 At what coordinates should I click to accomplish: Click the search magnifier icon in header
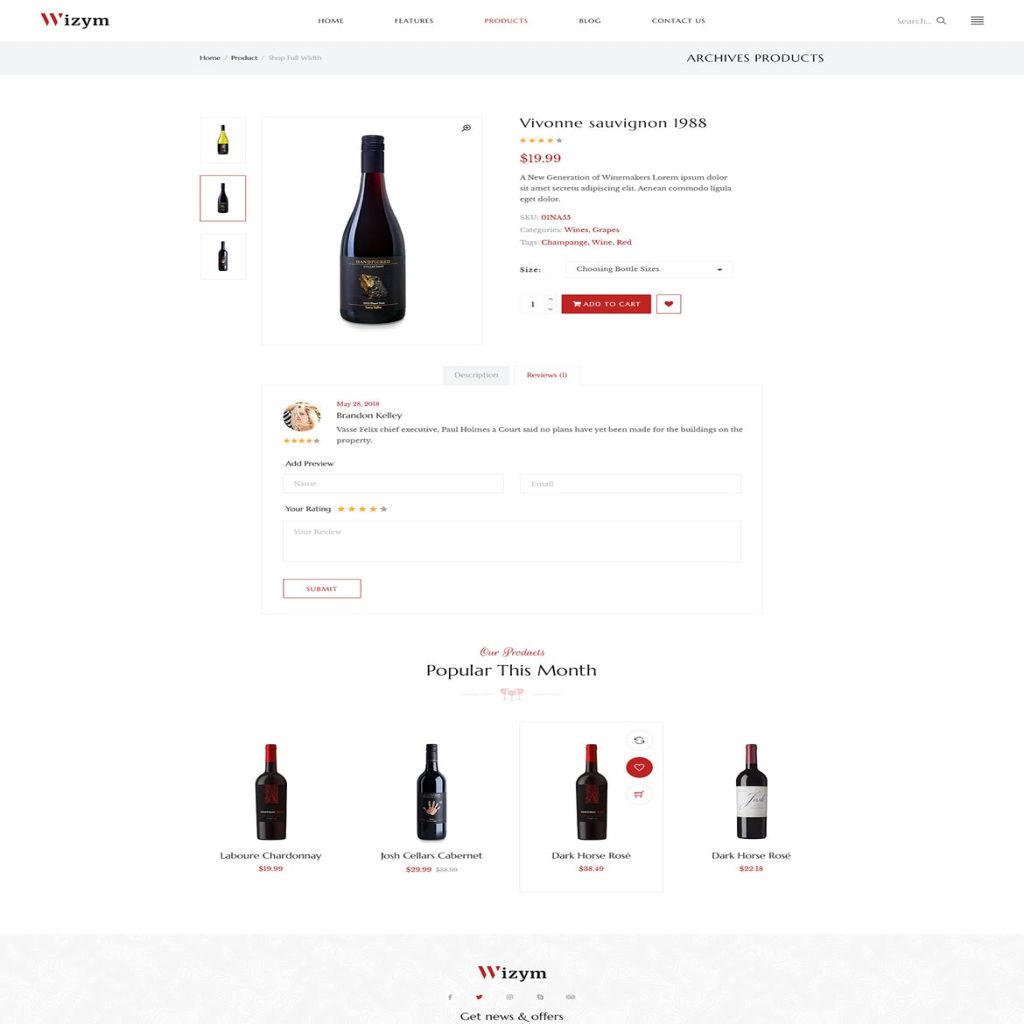pyautogui.click(x=941, y=21)
